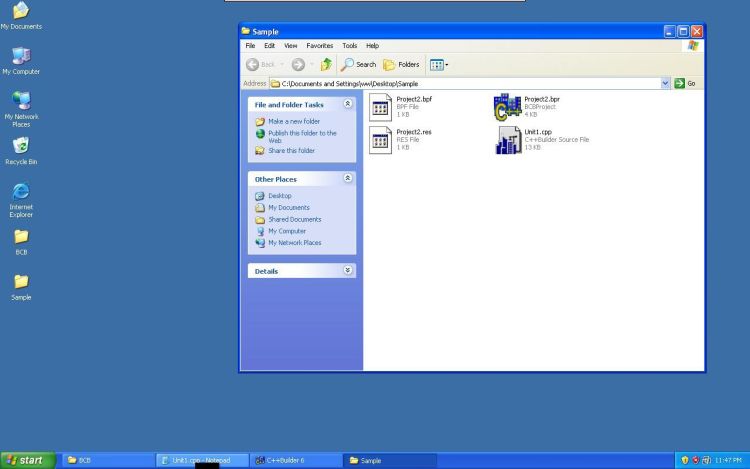Click the Start button
Image resolution: width=750 pixels, height=469 pixels.
point(28,460)
